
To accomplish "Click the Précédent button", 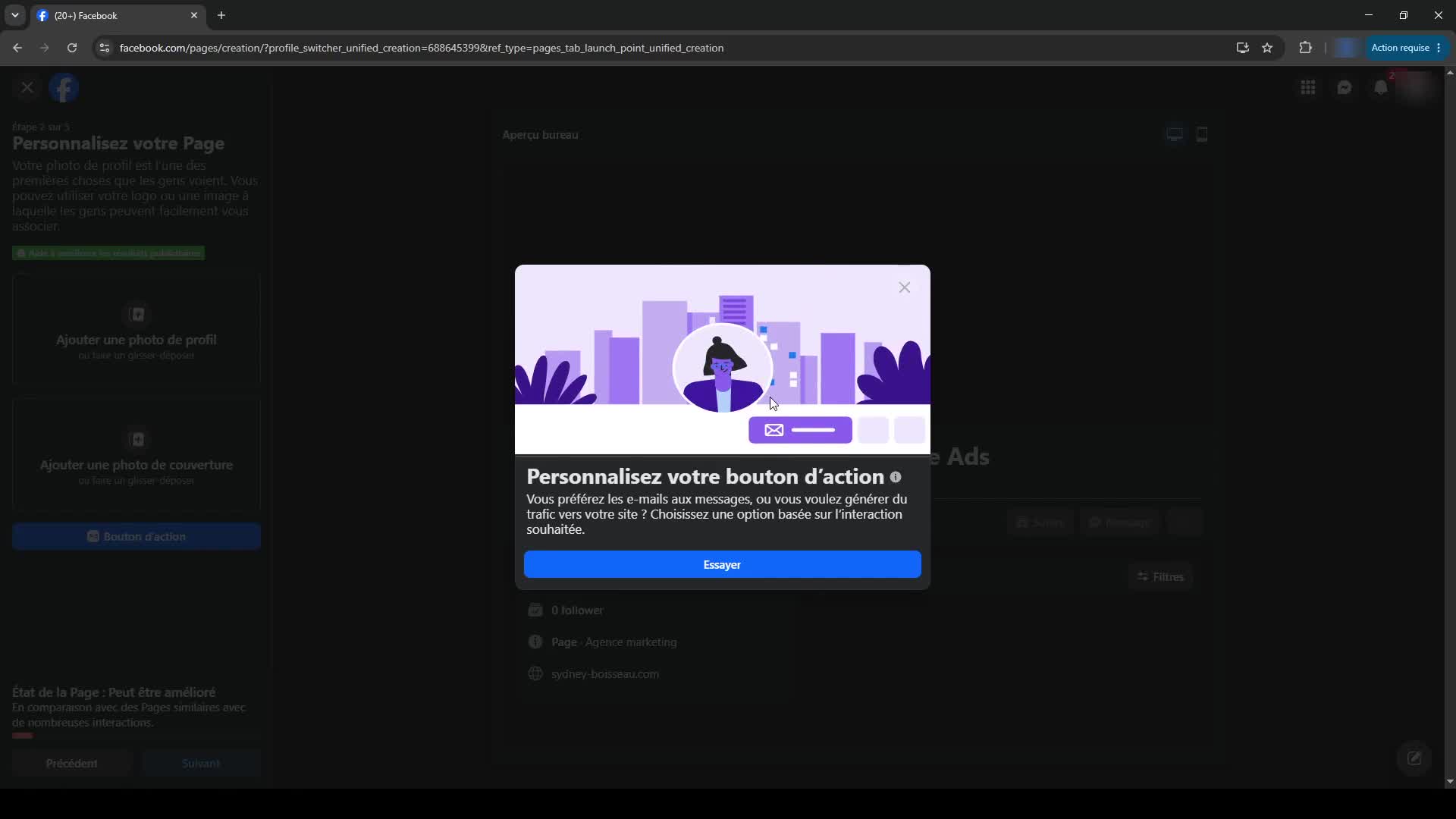I will (72, 763).
